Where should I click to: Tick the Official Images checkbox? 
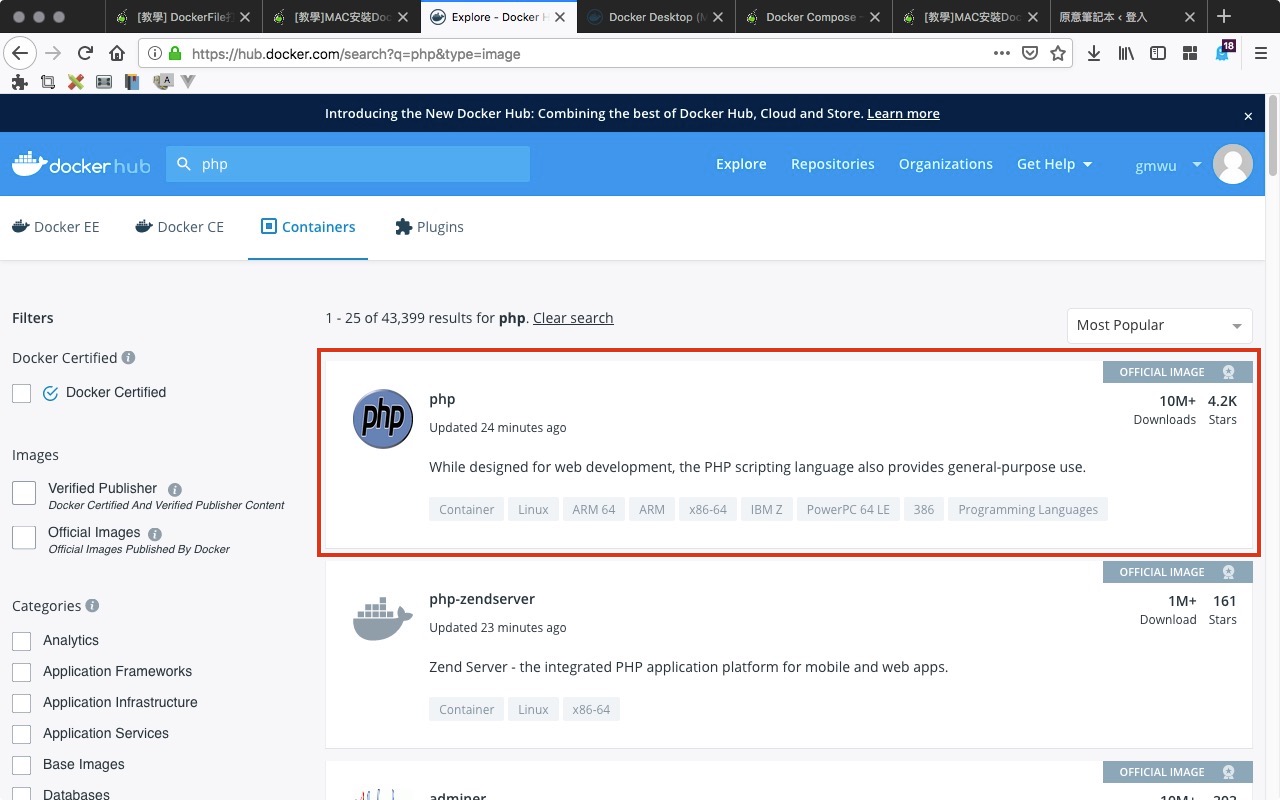pos(24,537)
